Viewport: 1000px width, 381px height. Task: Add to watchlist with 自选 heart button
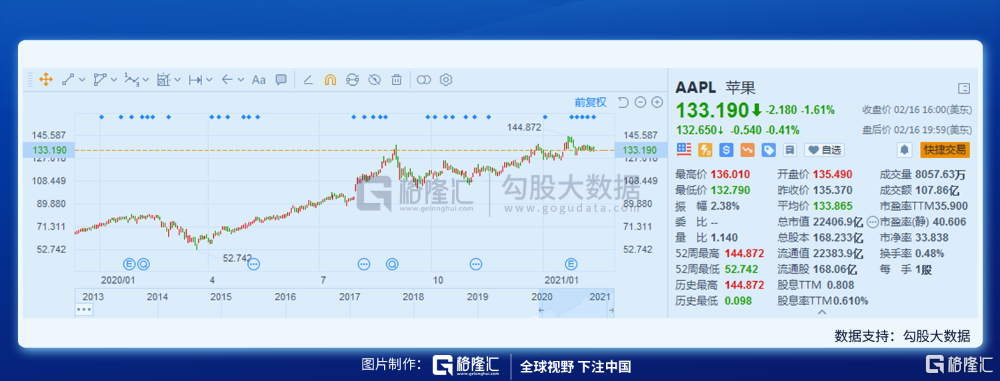coord(824,150)
